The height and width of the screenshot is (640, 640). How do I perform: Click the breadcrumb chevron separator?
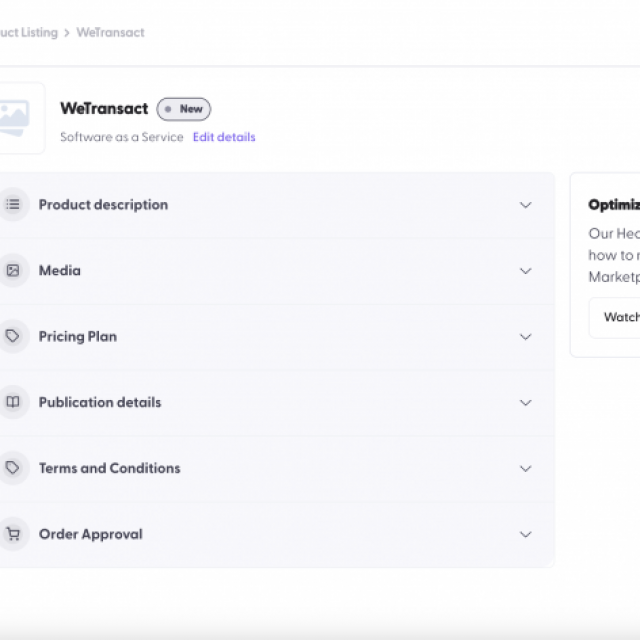pyautogui.click(x=67, y=33)
